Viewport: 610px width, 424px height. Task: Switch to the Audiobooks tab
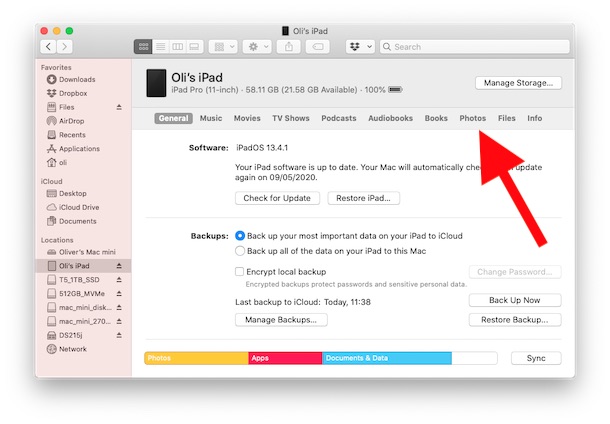[390, 118]
